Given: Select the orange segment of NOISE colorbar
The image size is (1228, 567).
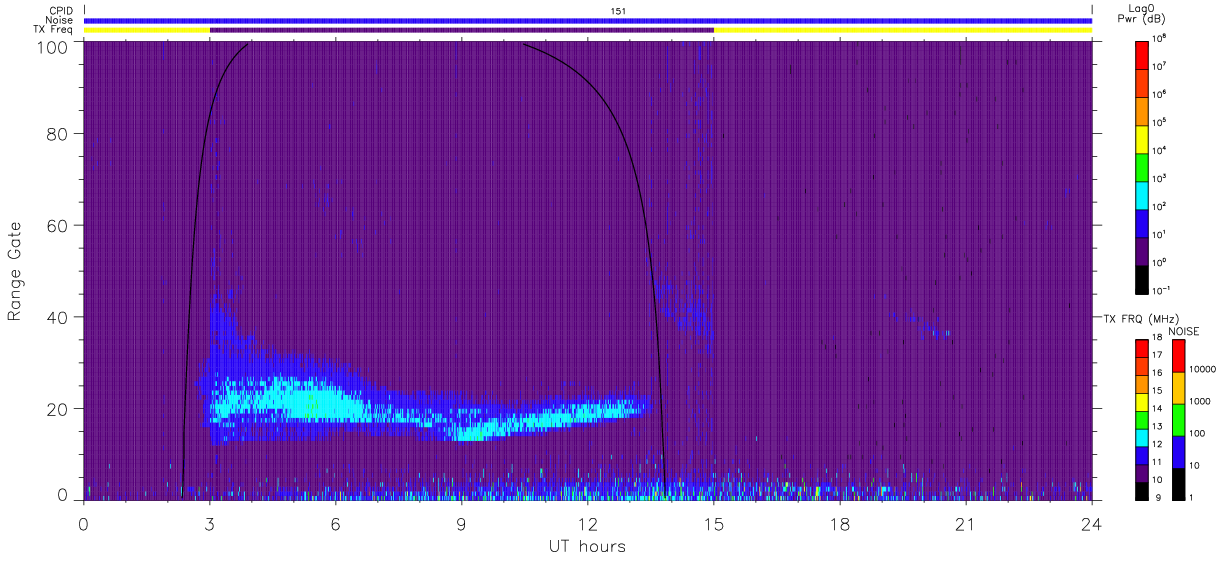Looking at the screenshot, I should click(1178, 388).
